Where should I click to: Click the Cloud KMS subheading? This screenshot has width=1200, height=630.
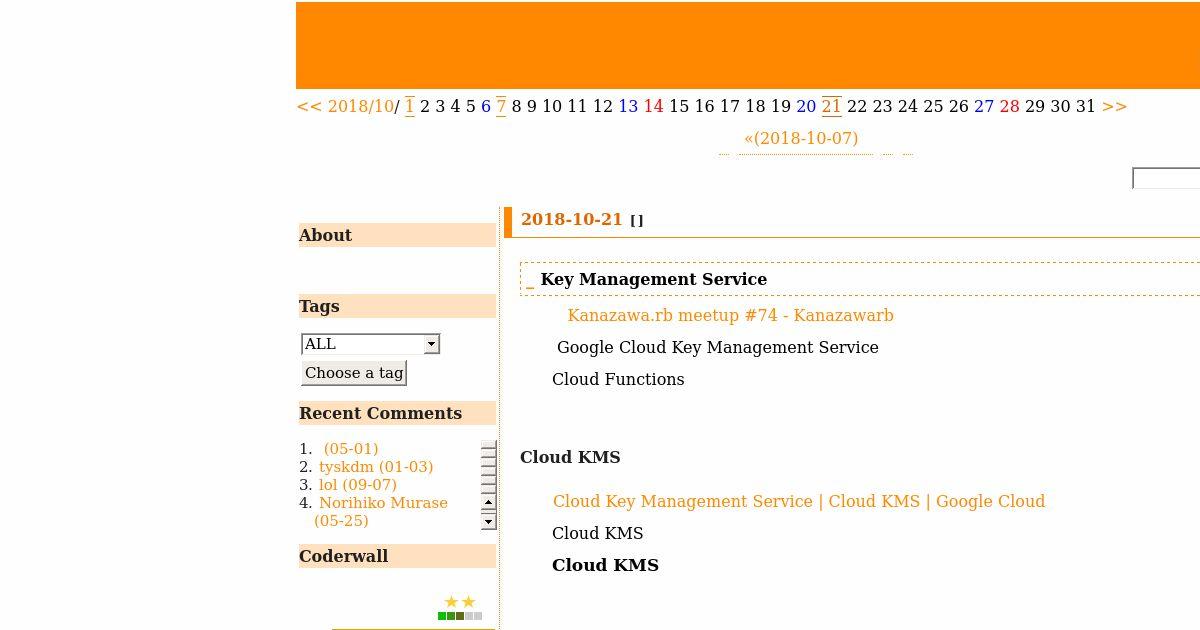click(570, 457)
